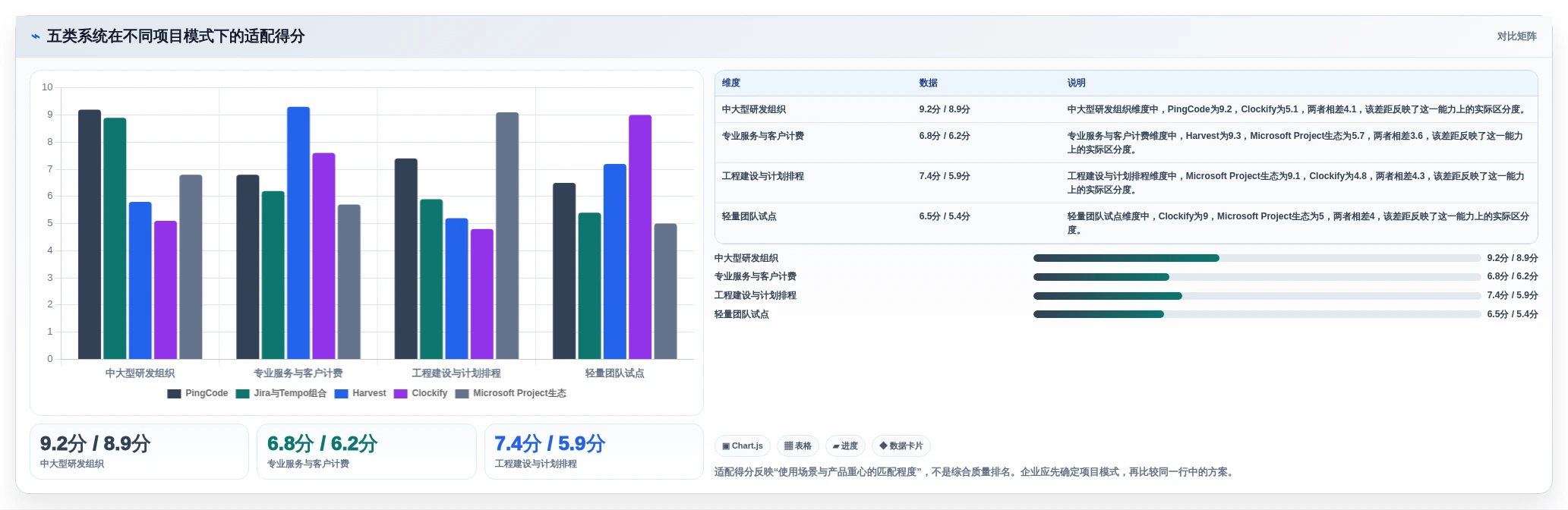Click the blue icon beside the panel title
Viewport: 1568px width, 510px height.
[x=36, y=36]
